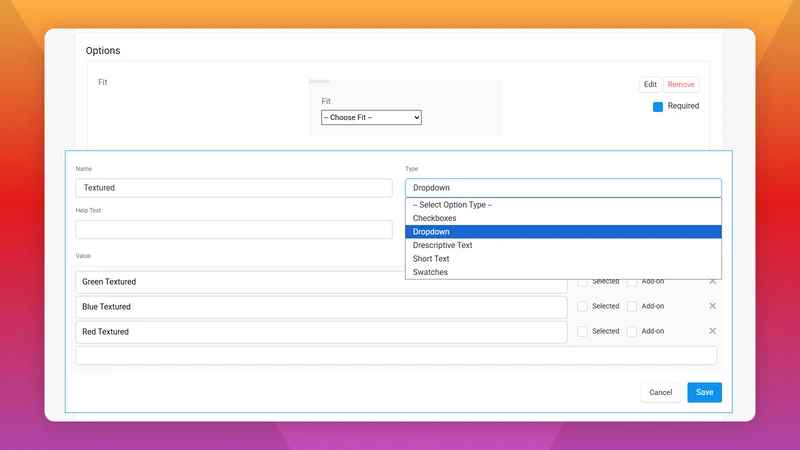
Task: Cancel editing the option
Action: [x=660, y=392]
